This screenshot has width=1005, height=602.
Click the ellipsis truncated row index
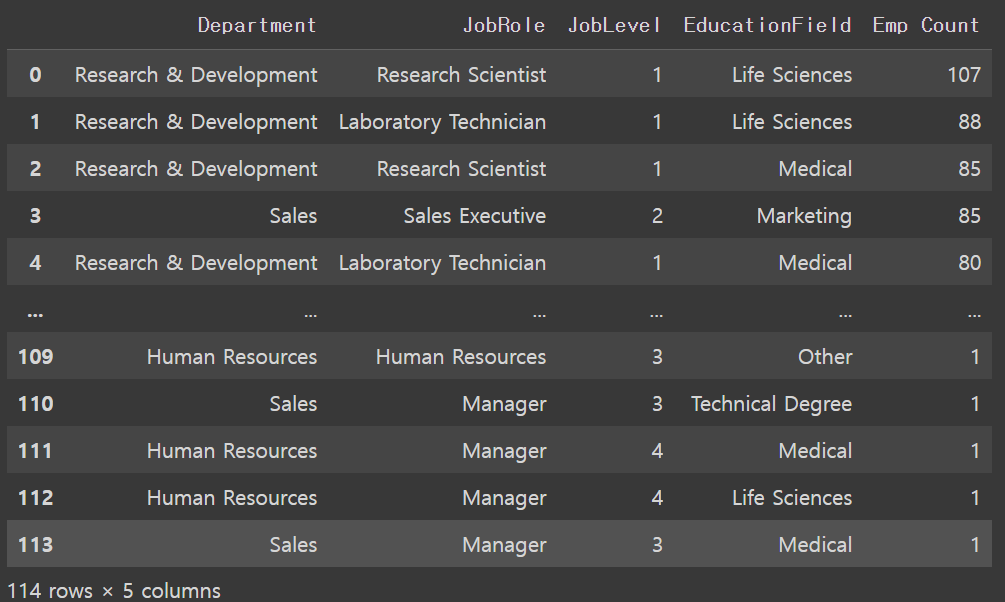35,314
